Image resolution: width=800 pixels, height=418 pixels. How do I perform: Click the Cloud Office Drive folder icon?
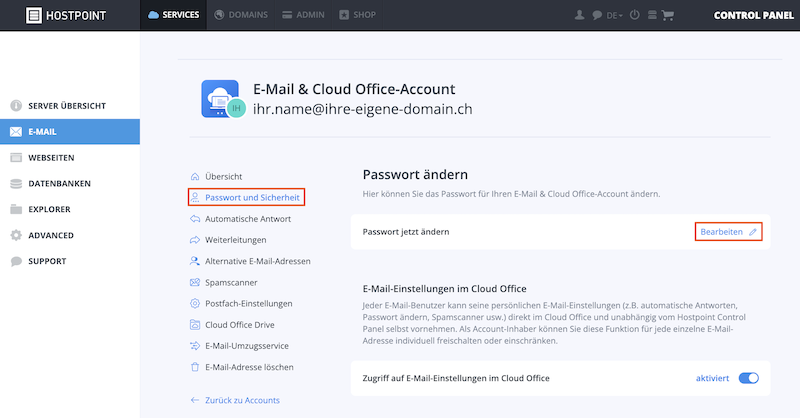195,325
